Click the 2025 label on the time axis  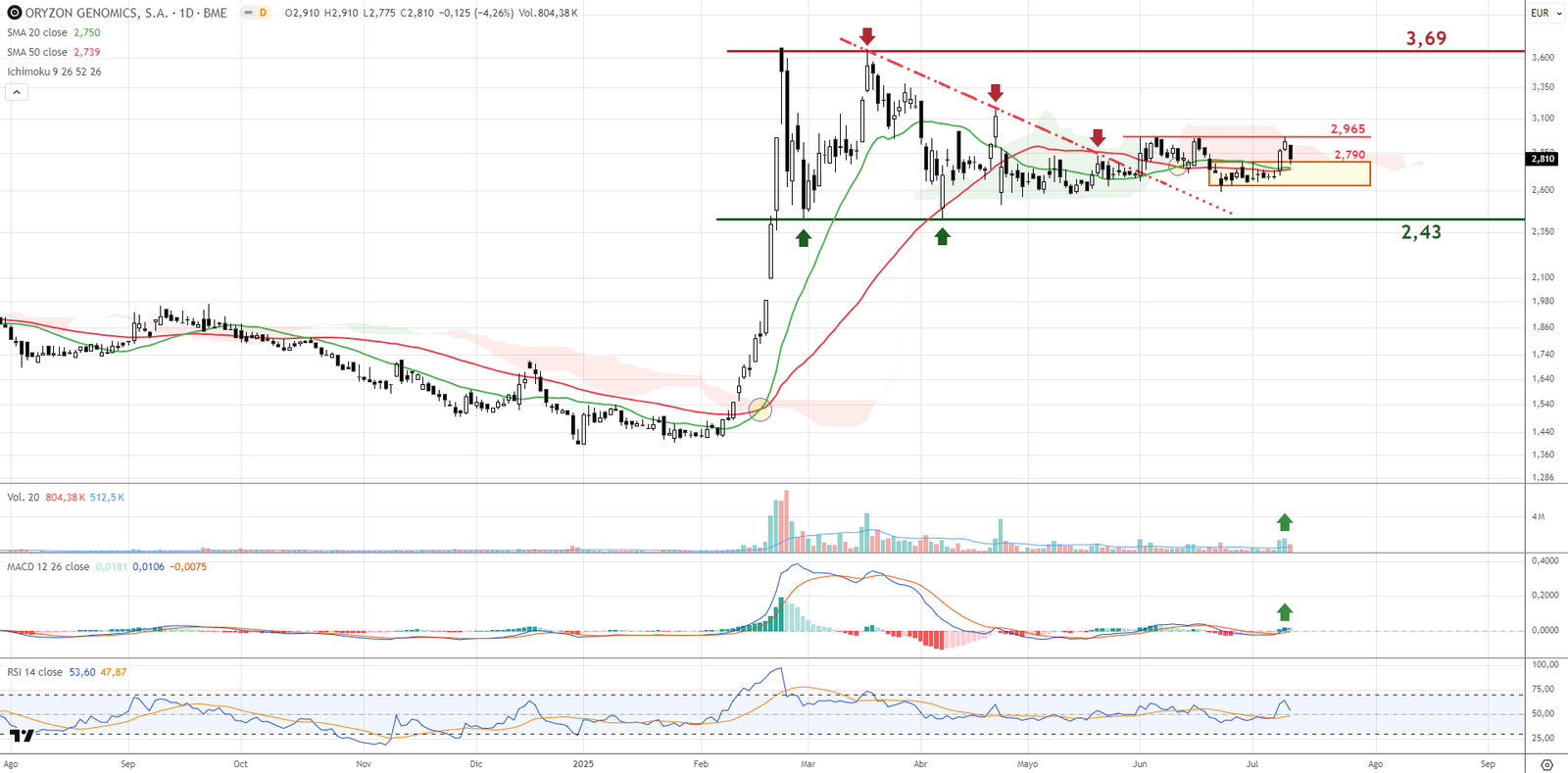click(583, 764)
